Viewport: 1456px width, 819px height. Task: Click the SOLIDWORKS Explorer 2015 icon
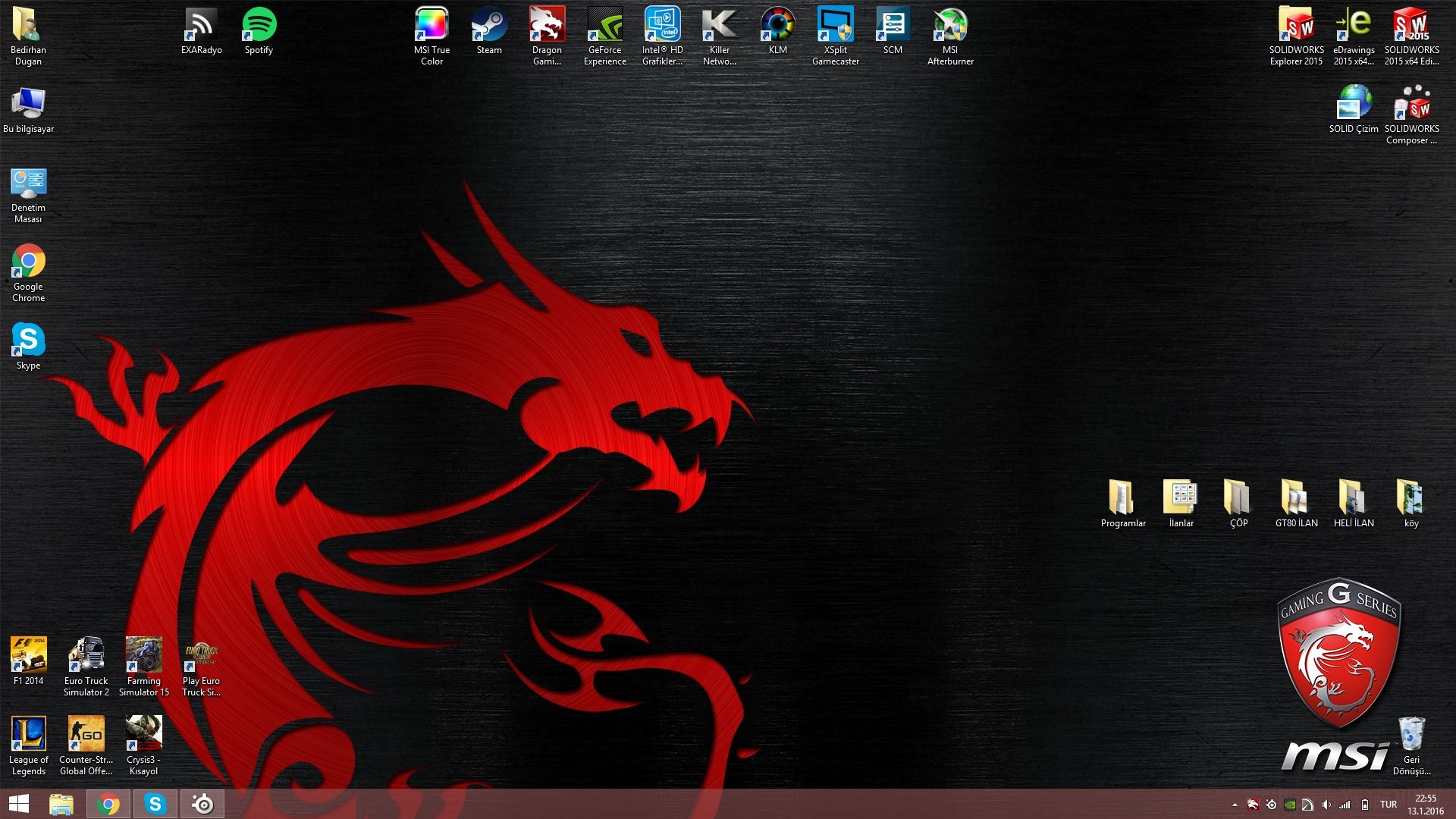[1296, 26]
